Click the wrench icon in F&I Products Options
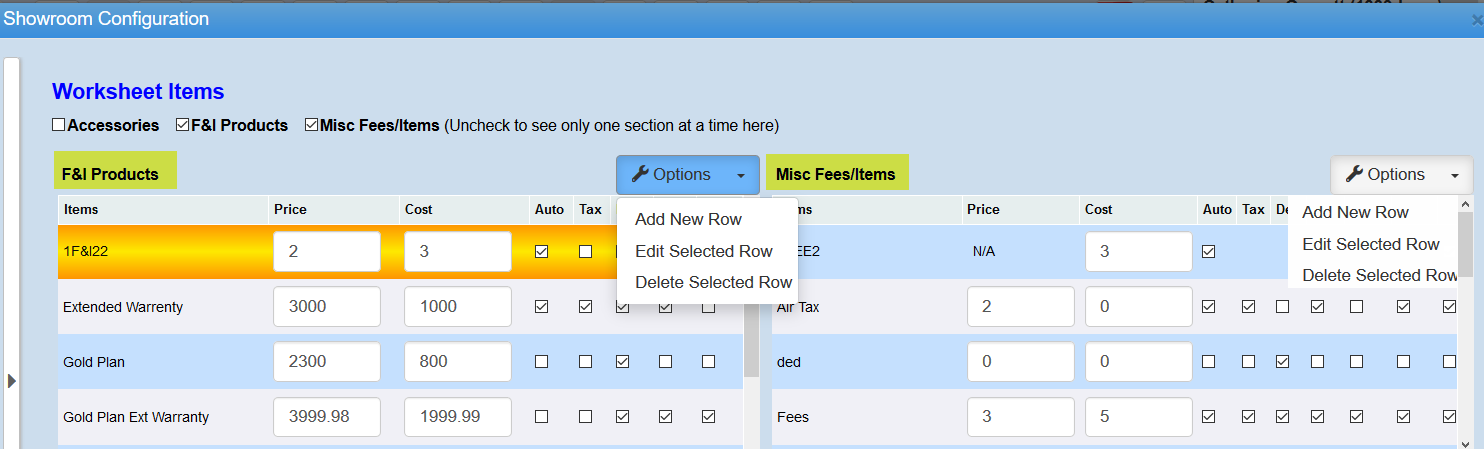 pyautogui.click(x=640, y=174)
